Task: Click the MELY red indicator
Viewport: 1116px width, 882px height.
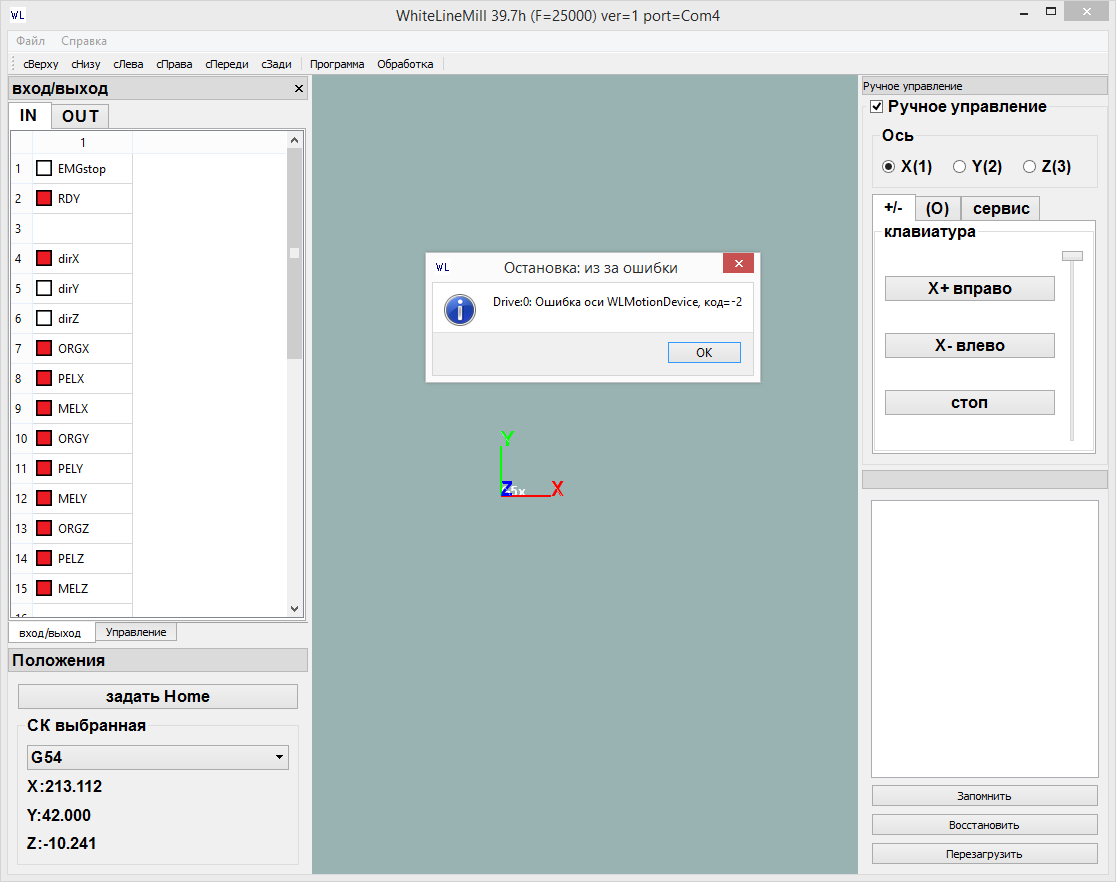Action: tap(44, 498)
